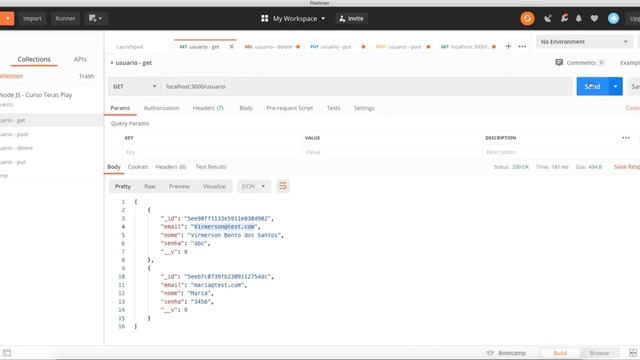The width and height of the screenshot is (640, 360).
Task: Open the notifications bell
Action: coord(579,18)
